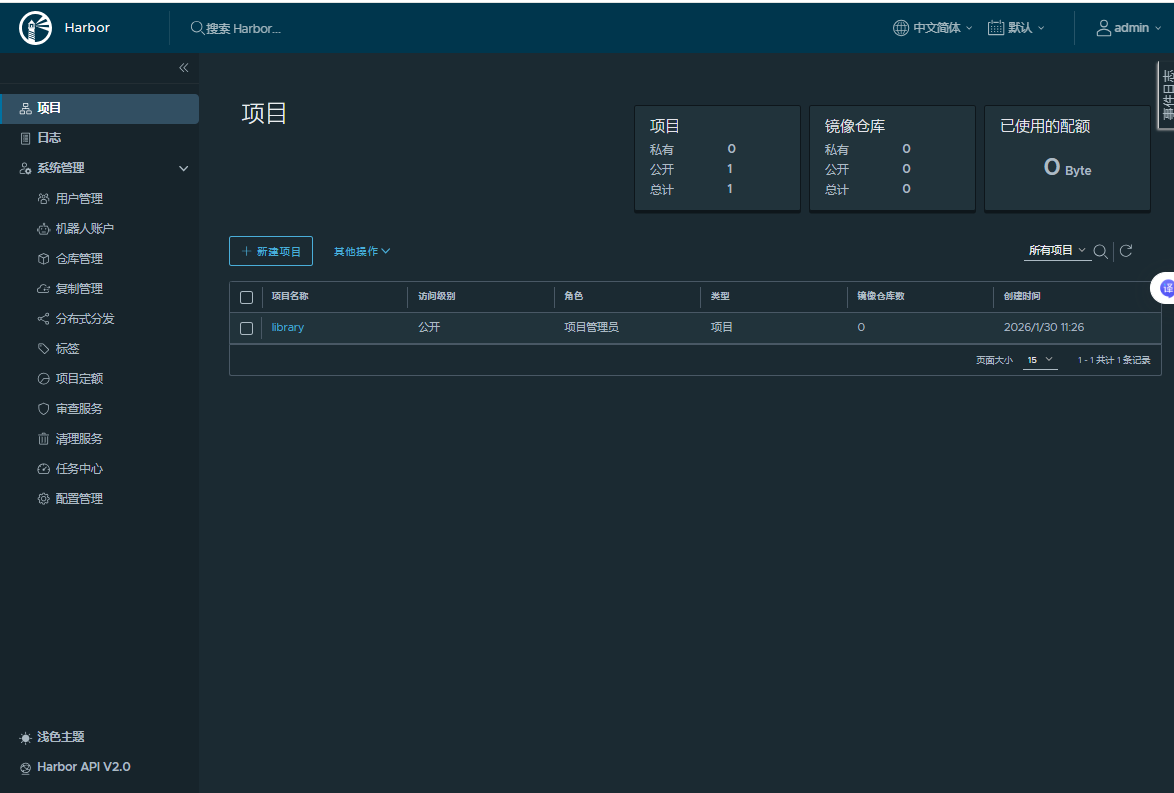Click the 审查服务 shield icon
1174x793 pixels.
coord(43,409)
